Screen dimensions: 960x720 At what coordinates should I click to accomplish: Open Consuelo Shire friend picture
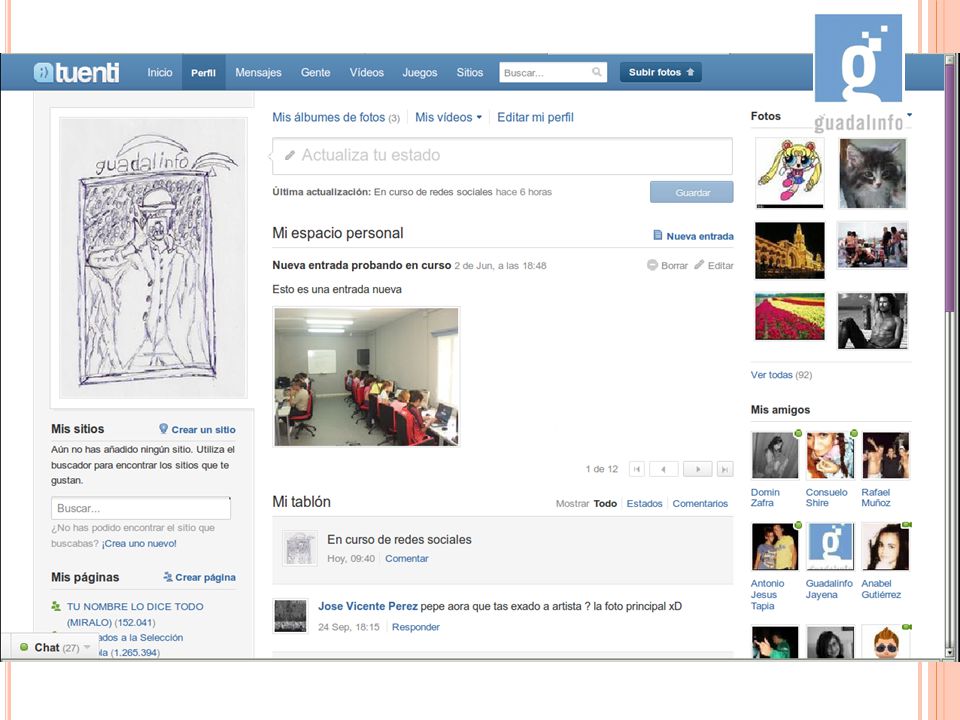[x=830, y=456]
